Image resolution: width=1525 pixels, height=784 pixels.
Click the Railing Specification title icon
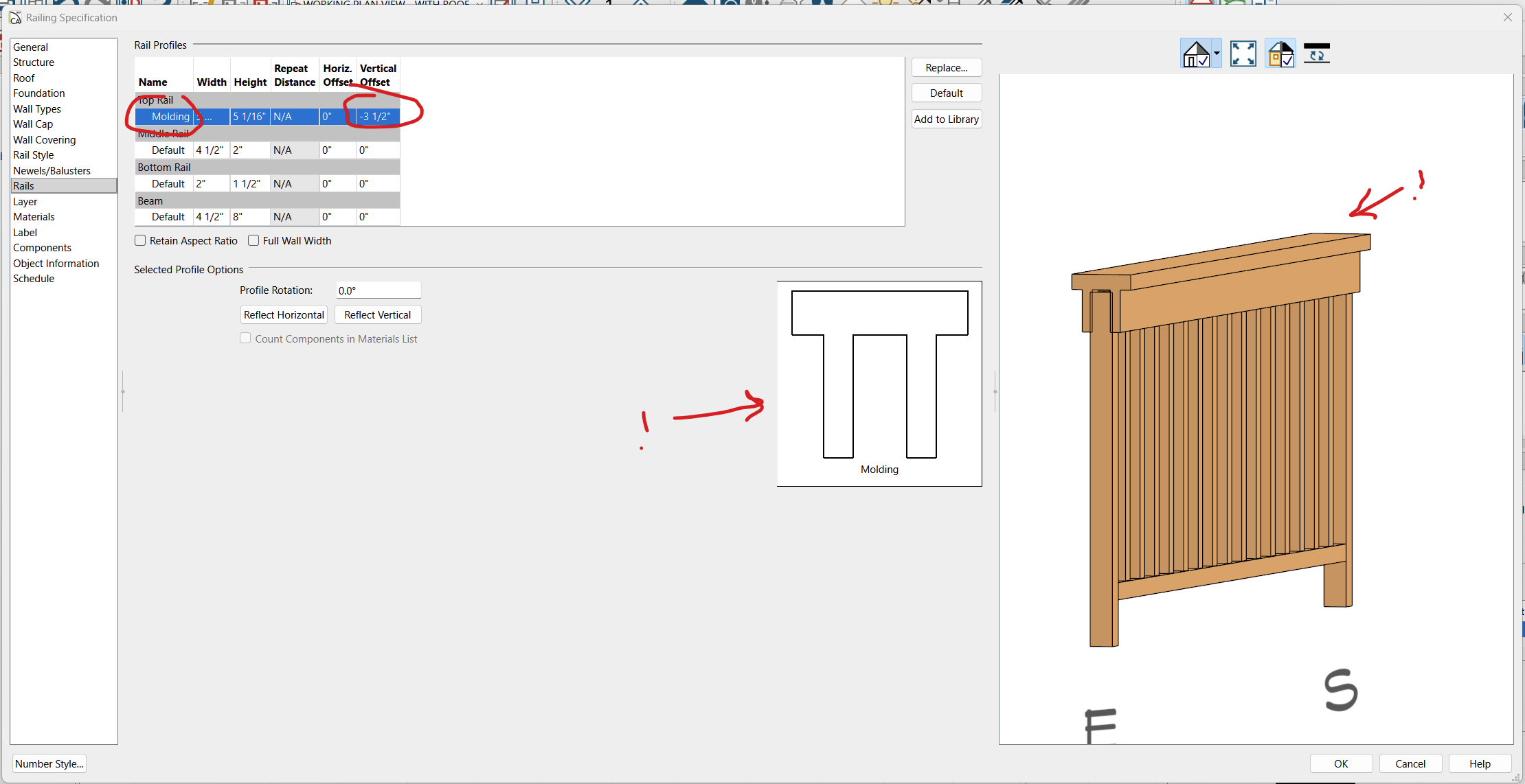15,17
